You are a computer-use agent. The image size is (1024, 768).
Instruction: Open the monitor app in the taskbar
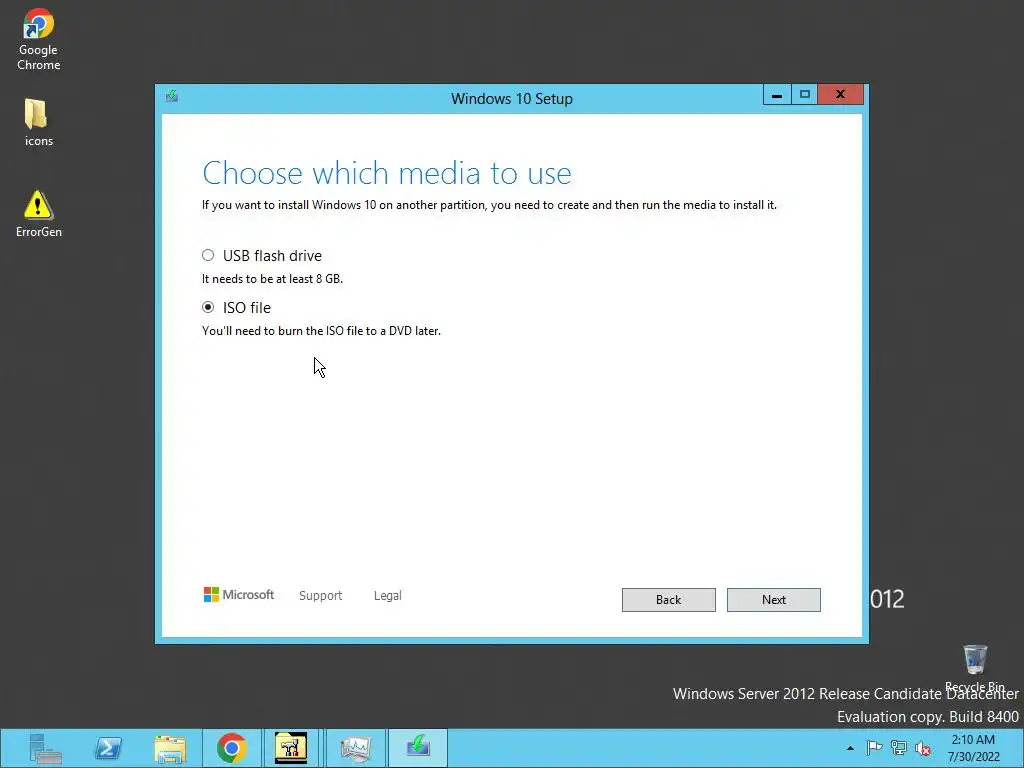click(x=355, y=748)
